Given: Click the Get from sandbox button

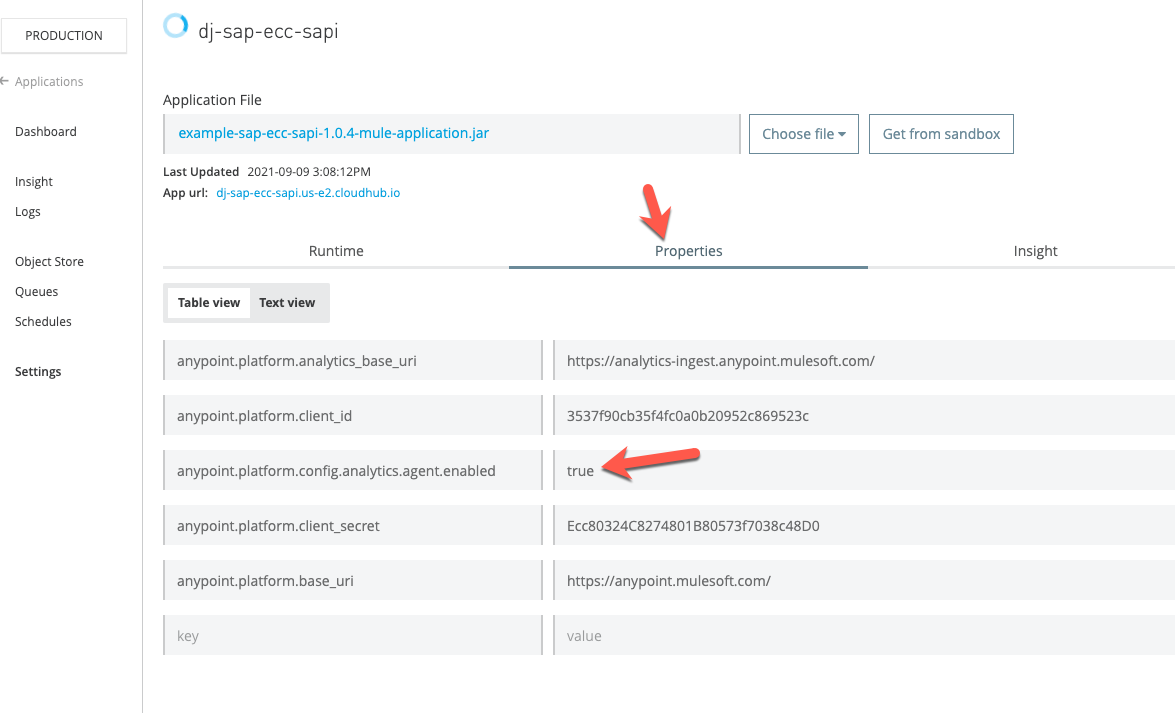Looking at the screenshot, I should (x=941, y=133).
